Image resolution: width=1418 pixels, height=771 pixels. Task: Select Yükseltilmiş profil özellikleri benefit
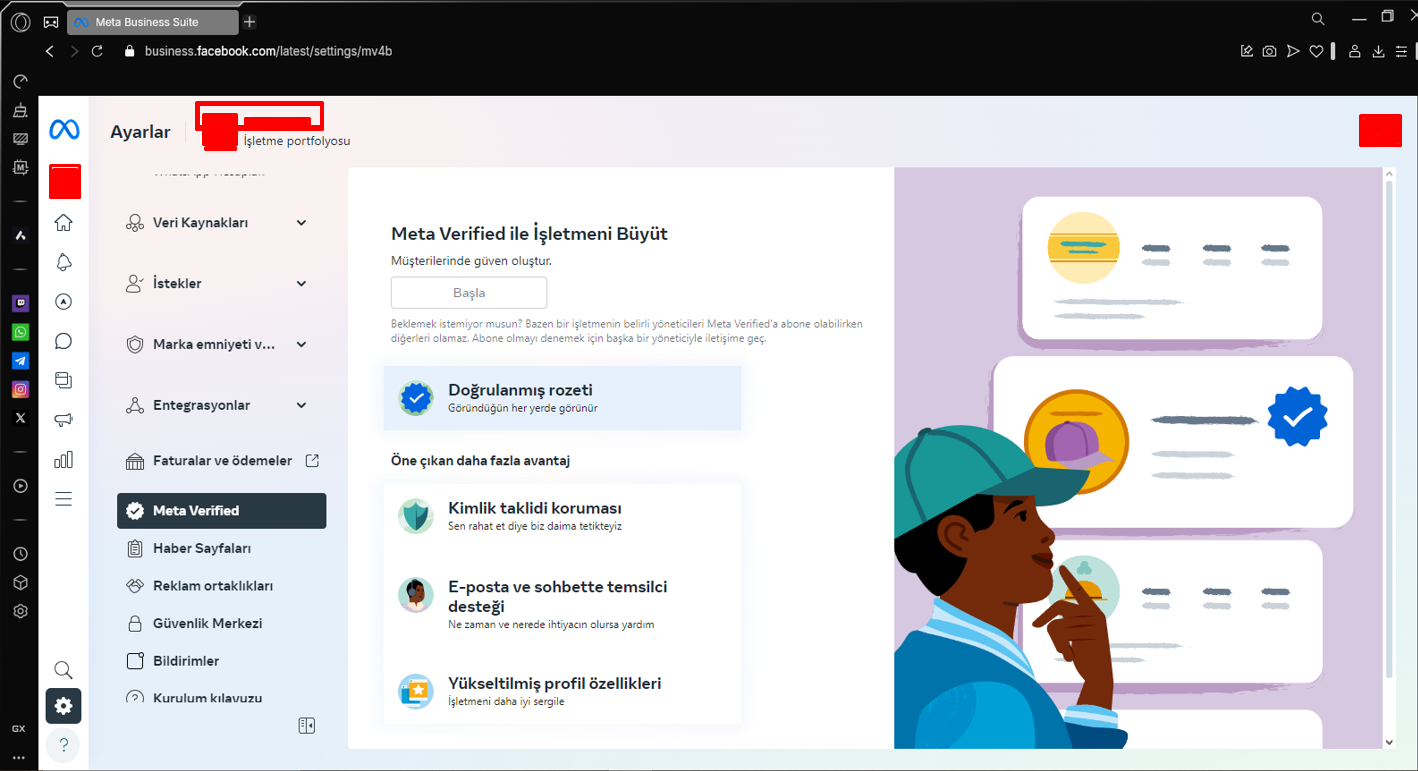[562, 692]
